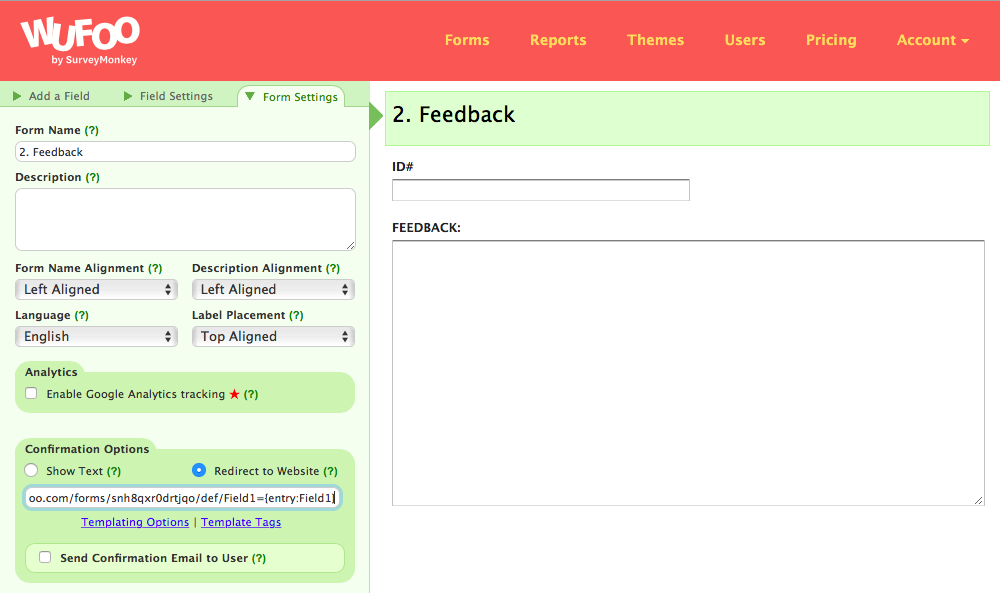Select the Form Settings tab
1000x593 pixels.
click(291, 97)
